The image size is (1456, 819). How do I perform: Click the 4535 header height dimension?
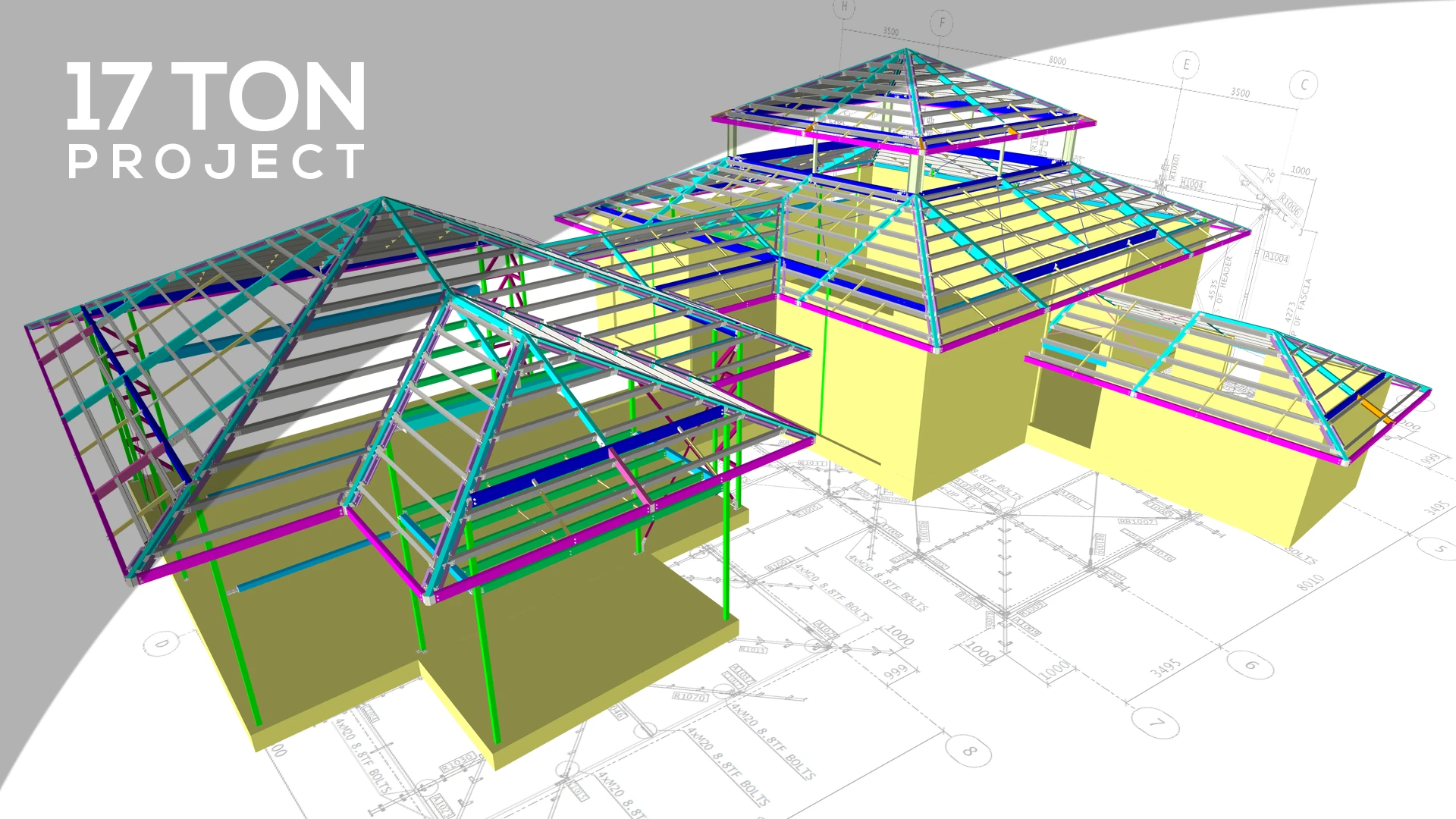pos(1212,289)
